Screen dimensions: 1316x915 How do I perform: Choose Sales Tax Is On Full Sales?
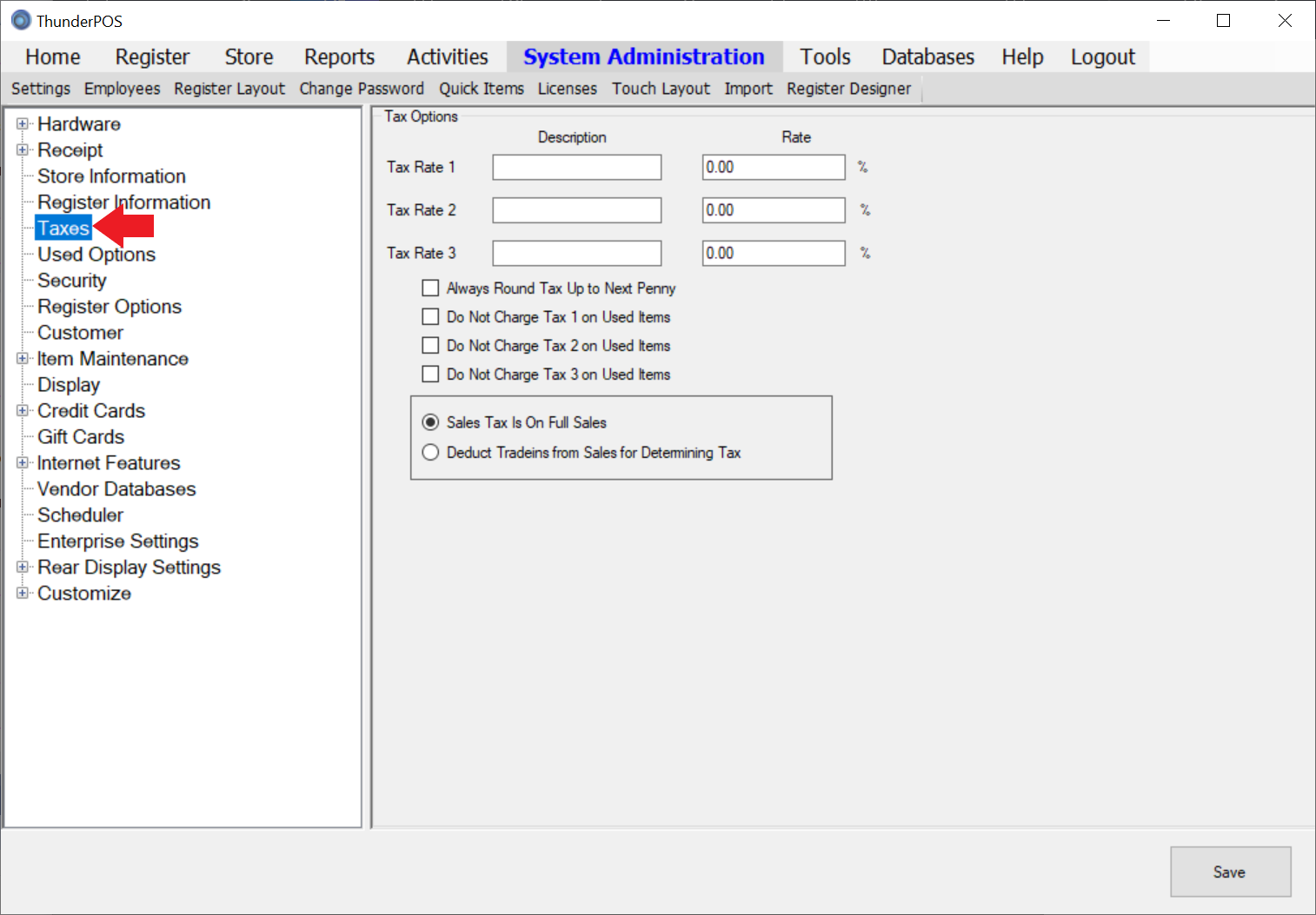(430, 422)
